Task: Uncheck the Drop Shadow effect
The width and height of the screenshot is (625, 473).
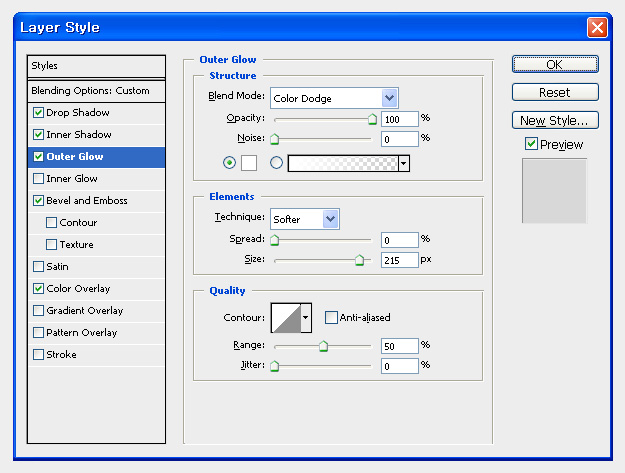Action: pyautogui.click(x=38, y=112)
